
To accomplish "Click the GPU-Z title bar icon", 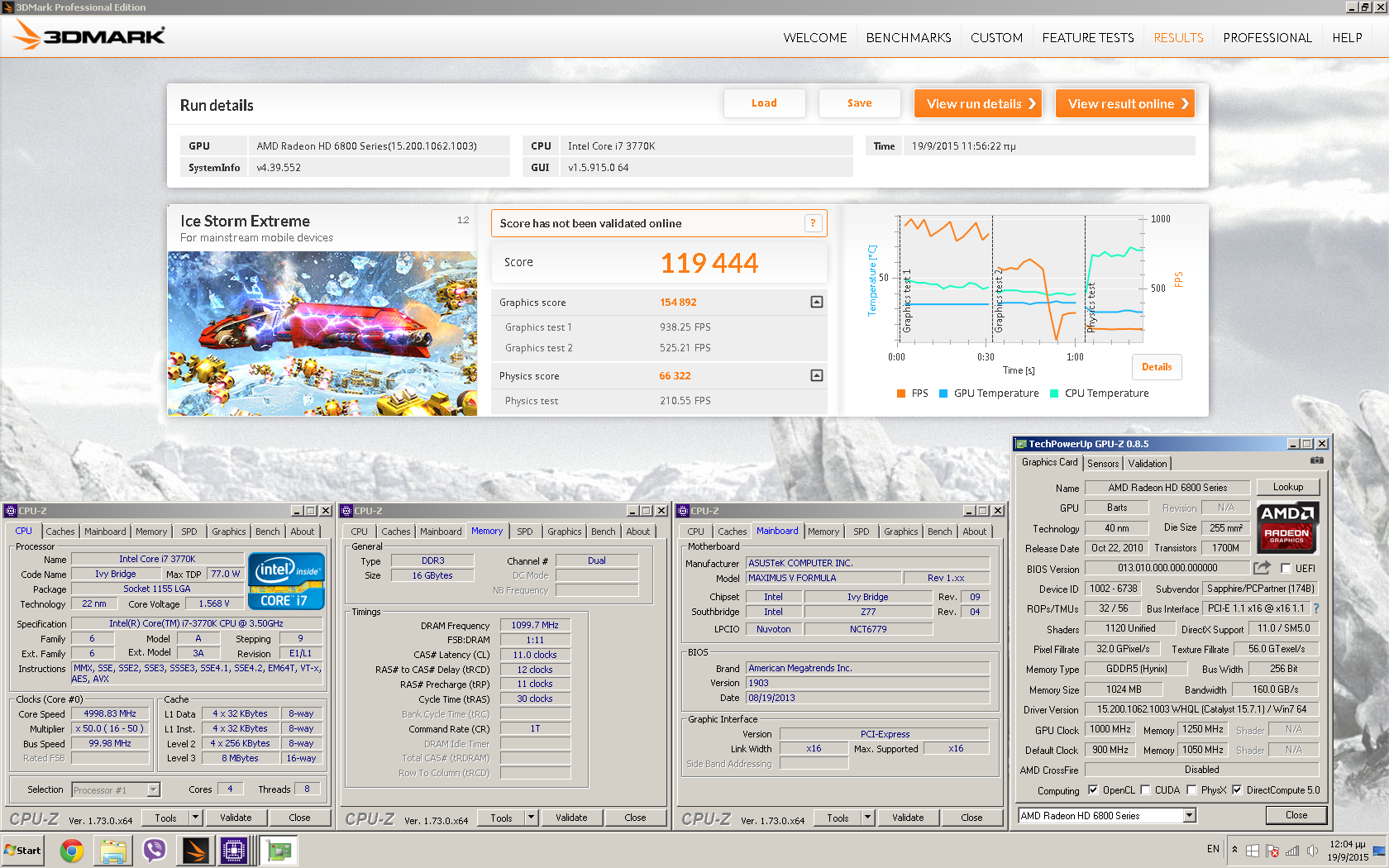I will point(1021,444).
